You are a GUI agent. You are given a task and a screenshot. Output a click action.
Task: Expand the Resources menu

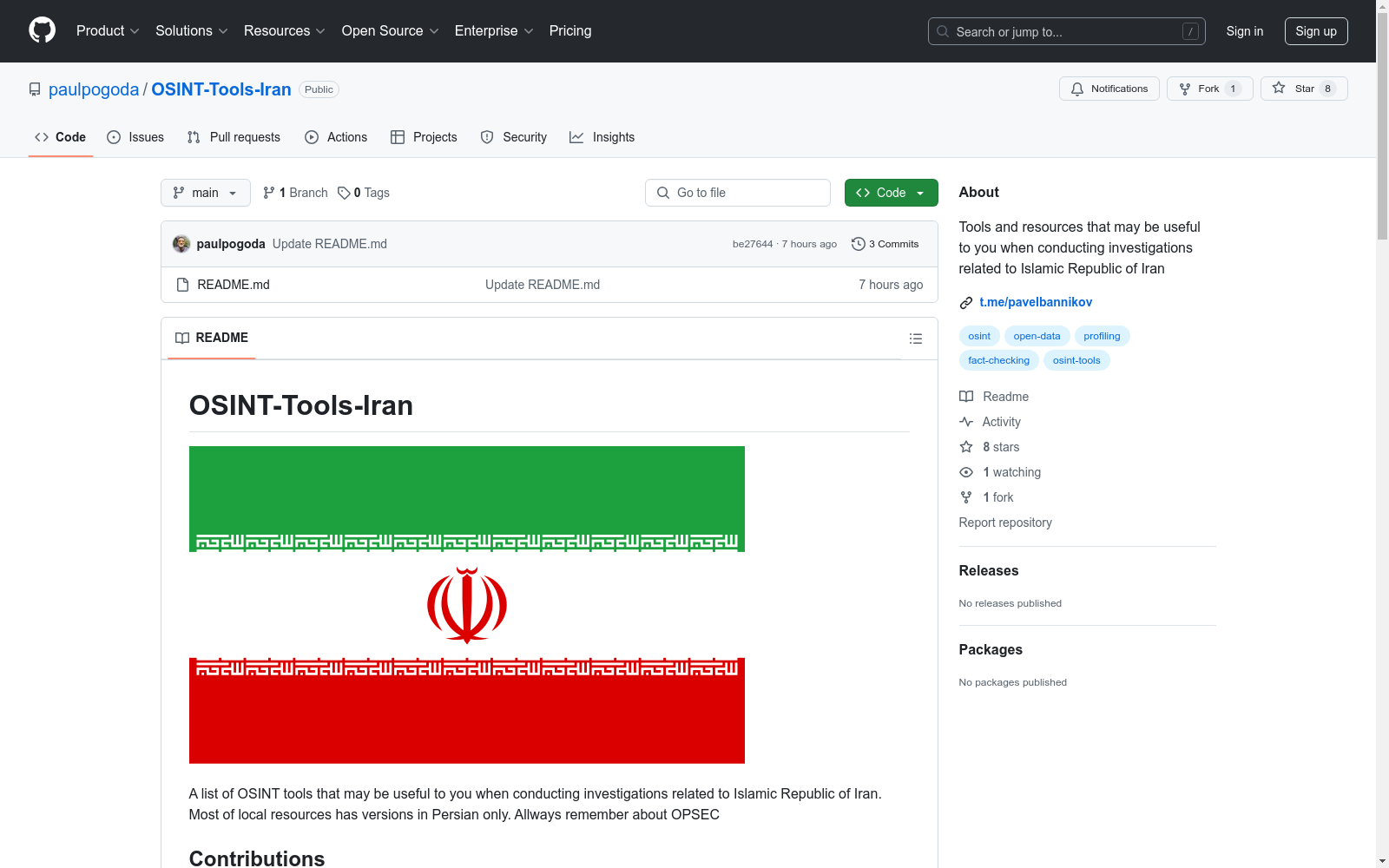coord(285,31)
